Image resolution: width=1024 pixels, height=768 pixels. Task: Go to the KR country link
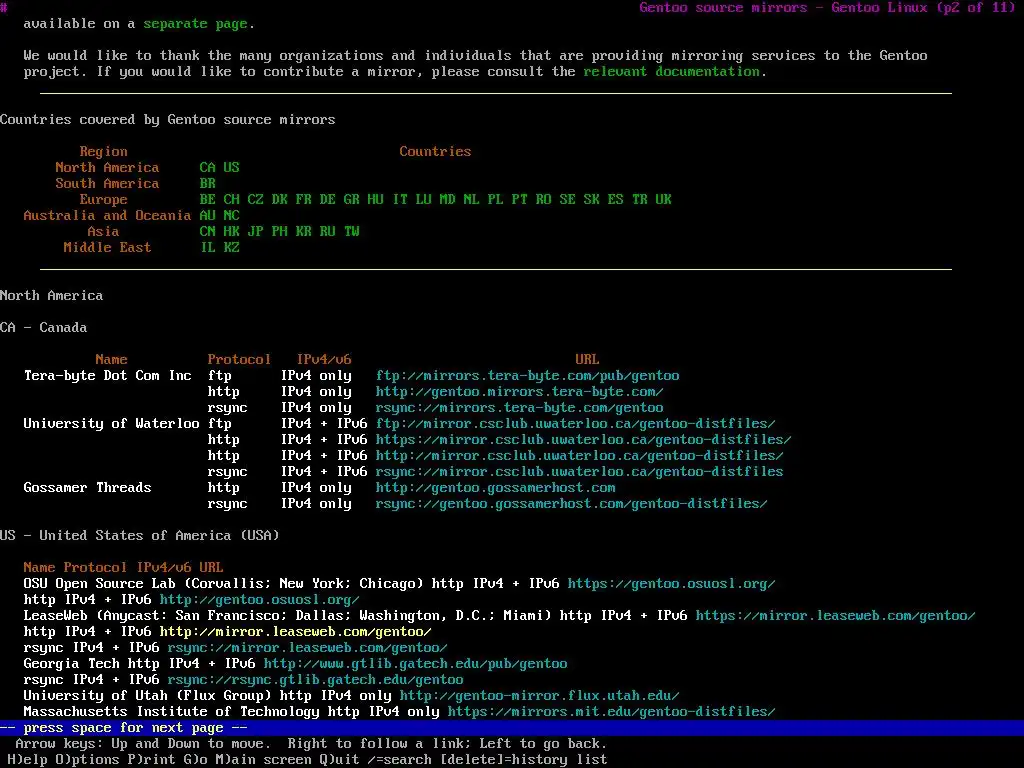304,232
